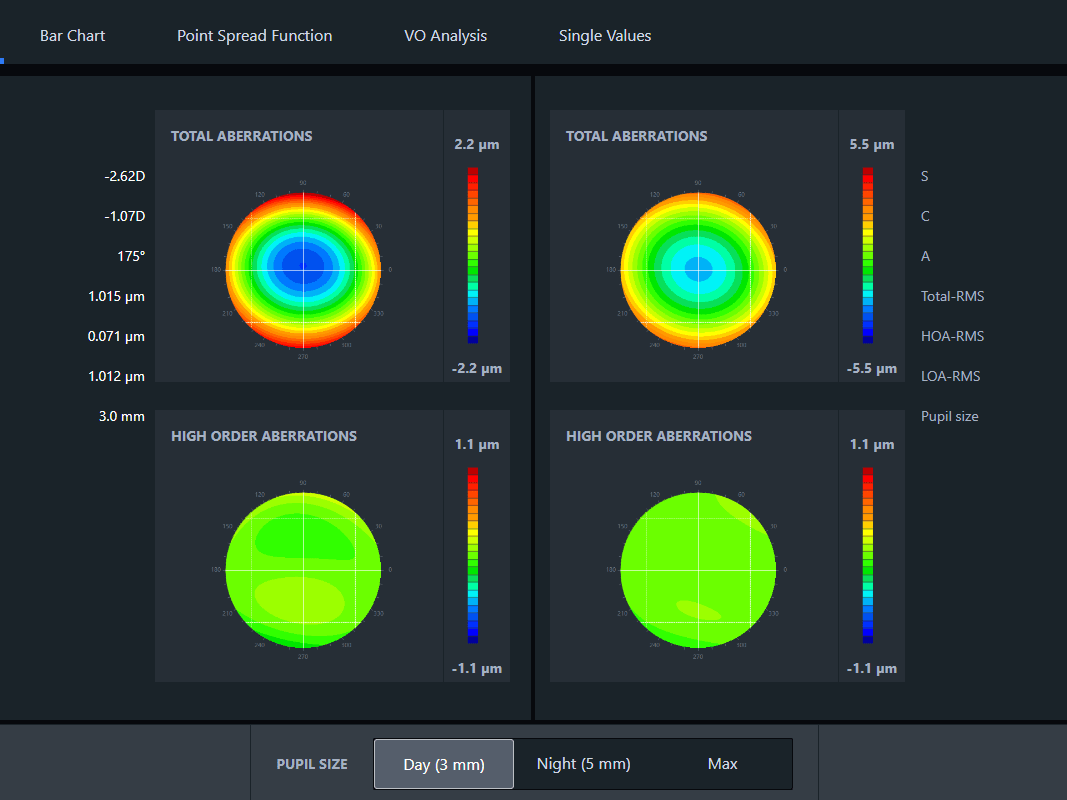Click the left High Order Aberrations map
Viewport: 1067px width, 800px height.
point(303,569)
